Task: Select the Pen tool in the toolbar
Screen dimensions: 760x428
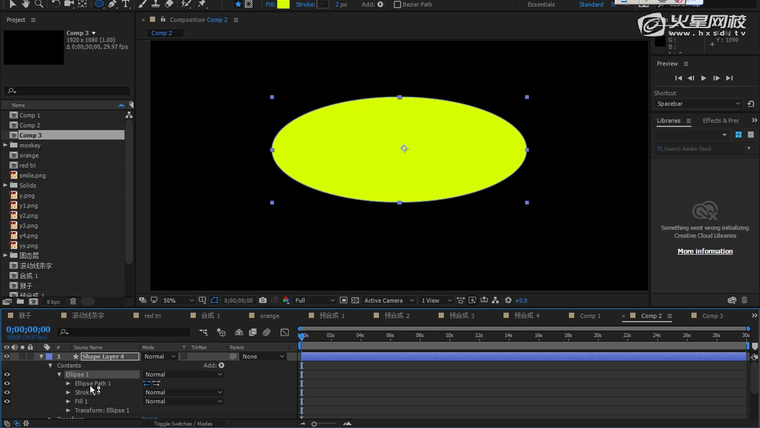Action: pos(112,4)
